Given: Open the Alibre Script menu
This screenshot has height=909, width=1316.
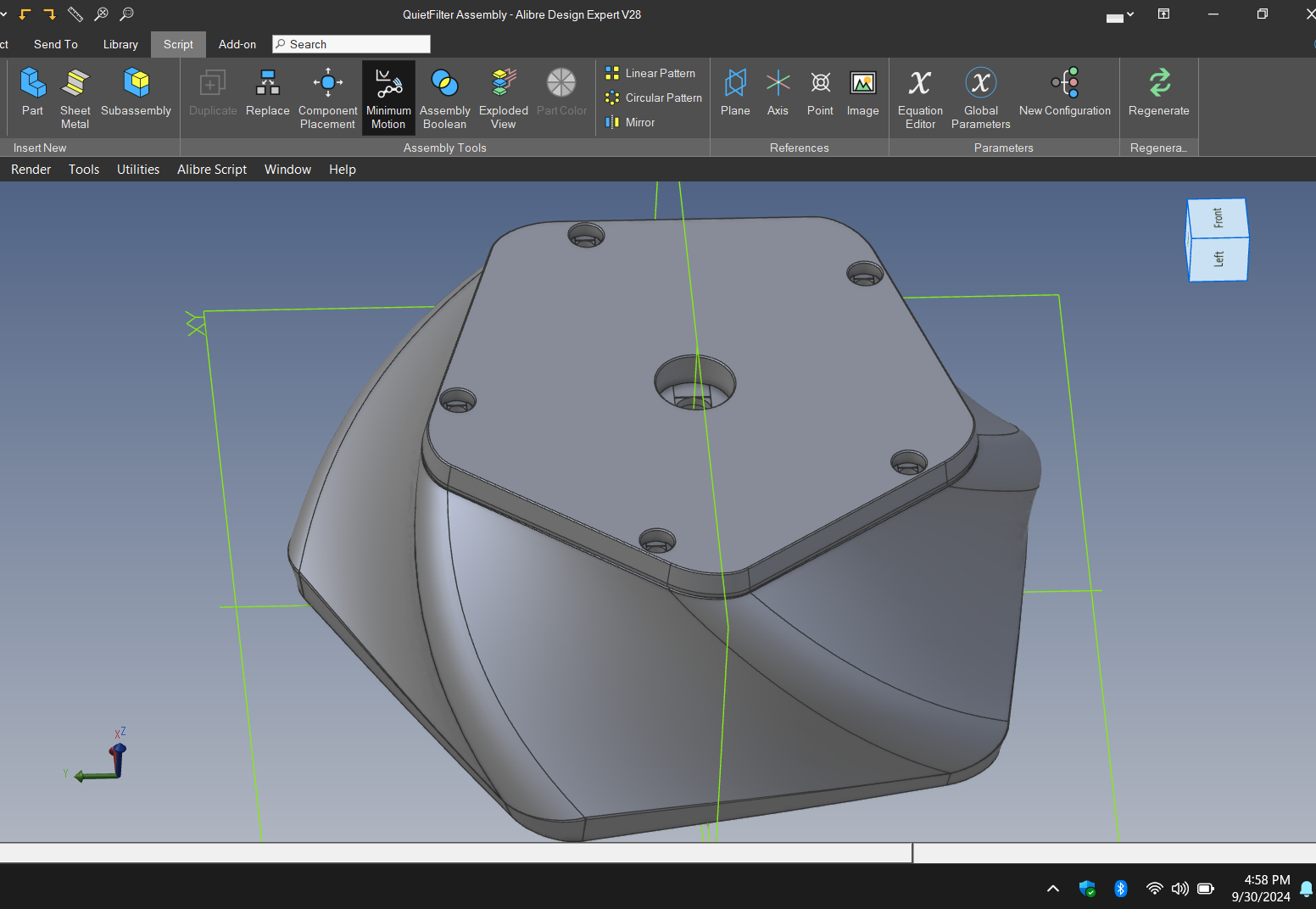Looking at the screenshot, I should coord(212,170).
